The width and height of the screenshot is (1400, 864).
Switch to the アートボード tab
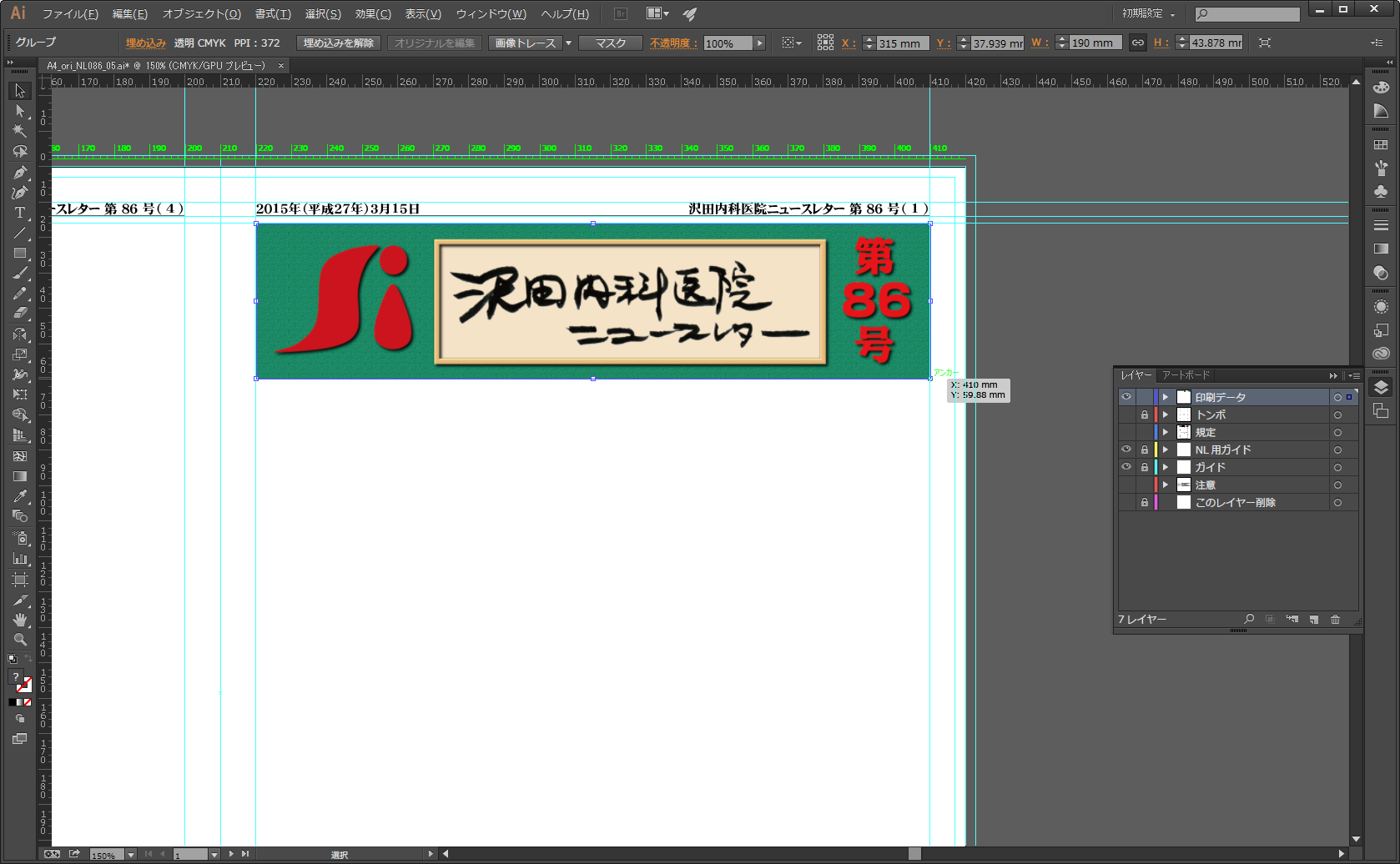point(1186,375)
